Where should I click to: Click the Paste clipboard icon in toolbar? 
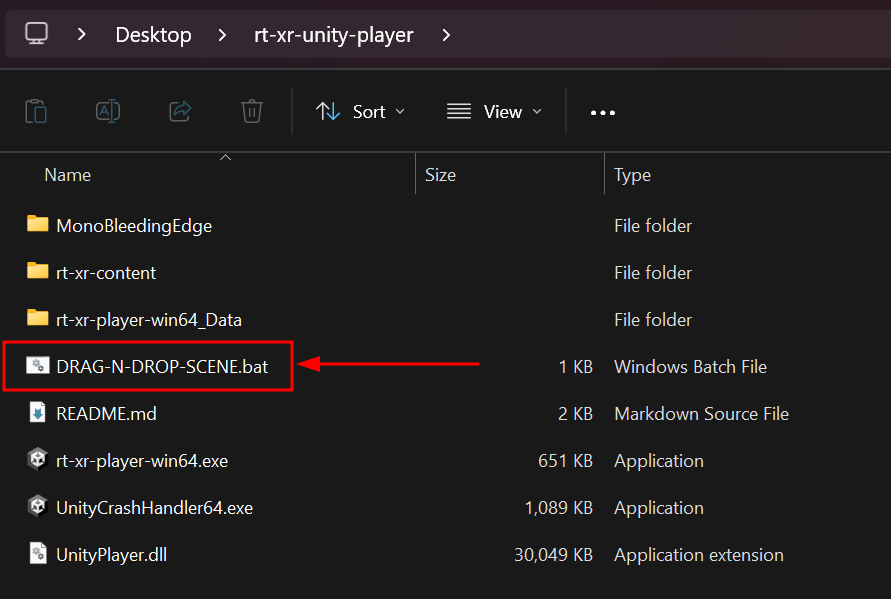[36, 111]
